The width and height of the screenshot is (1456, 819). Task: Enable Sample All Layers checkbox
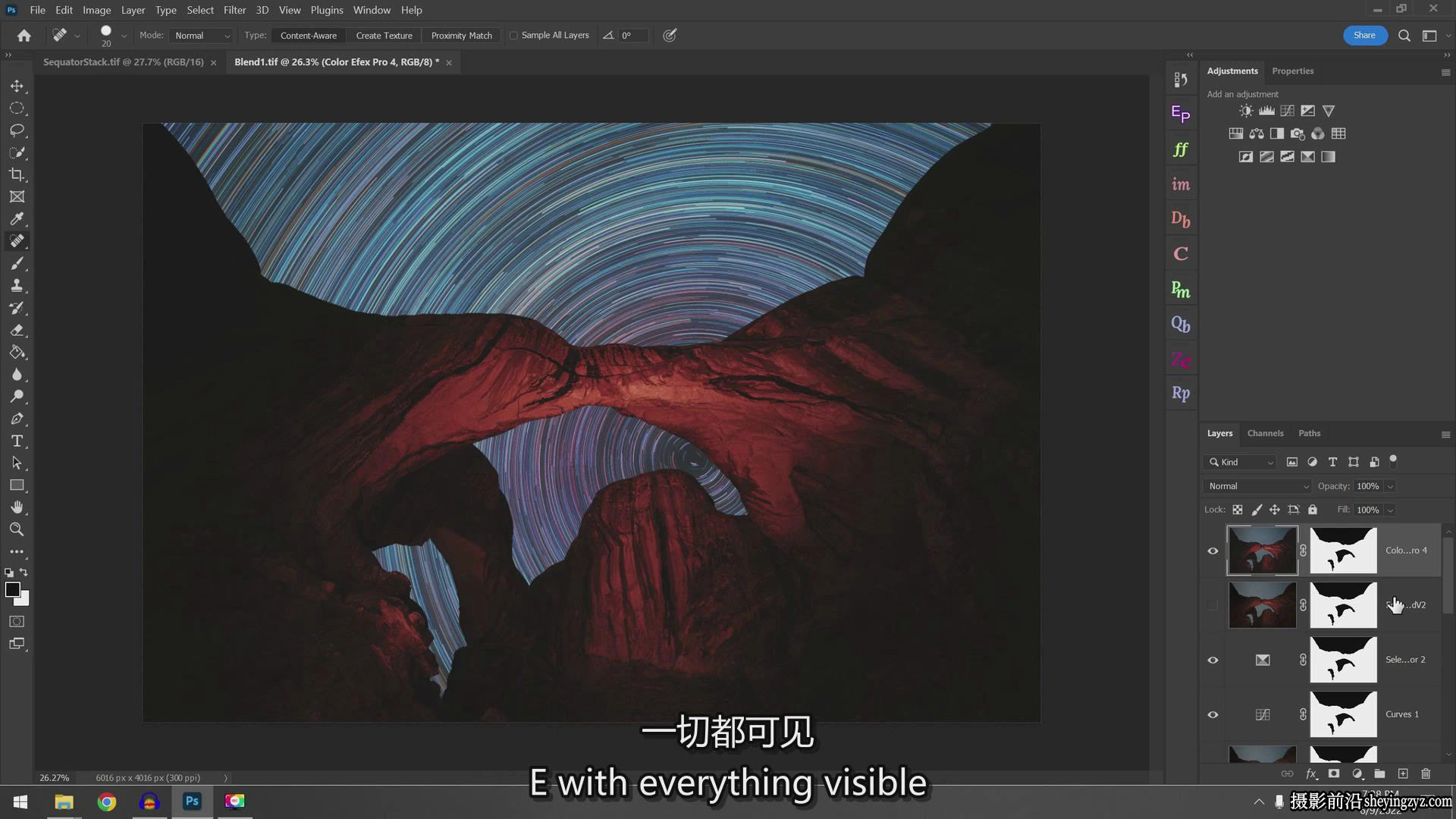pyautogui.click(x=513, y=36)
